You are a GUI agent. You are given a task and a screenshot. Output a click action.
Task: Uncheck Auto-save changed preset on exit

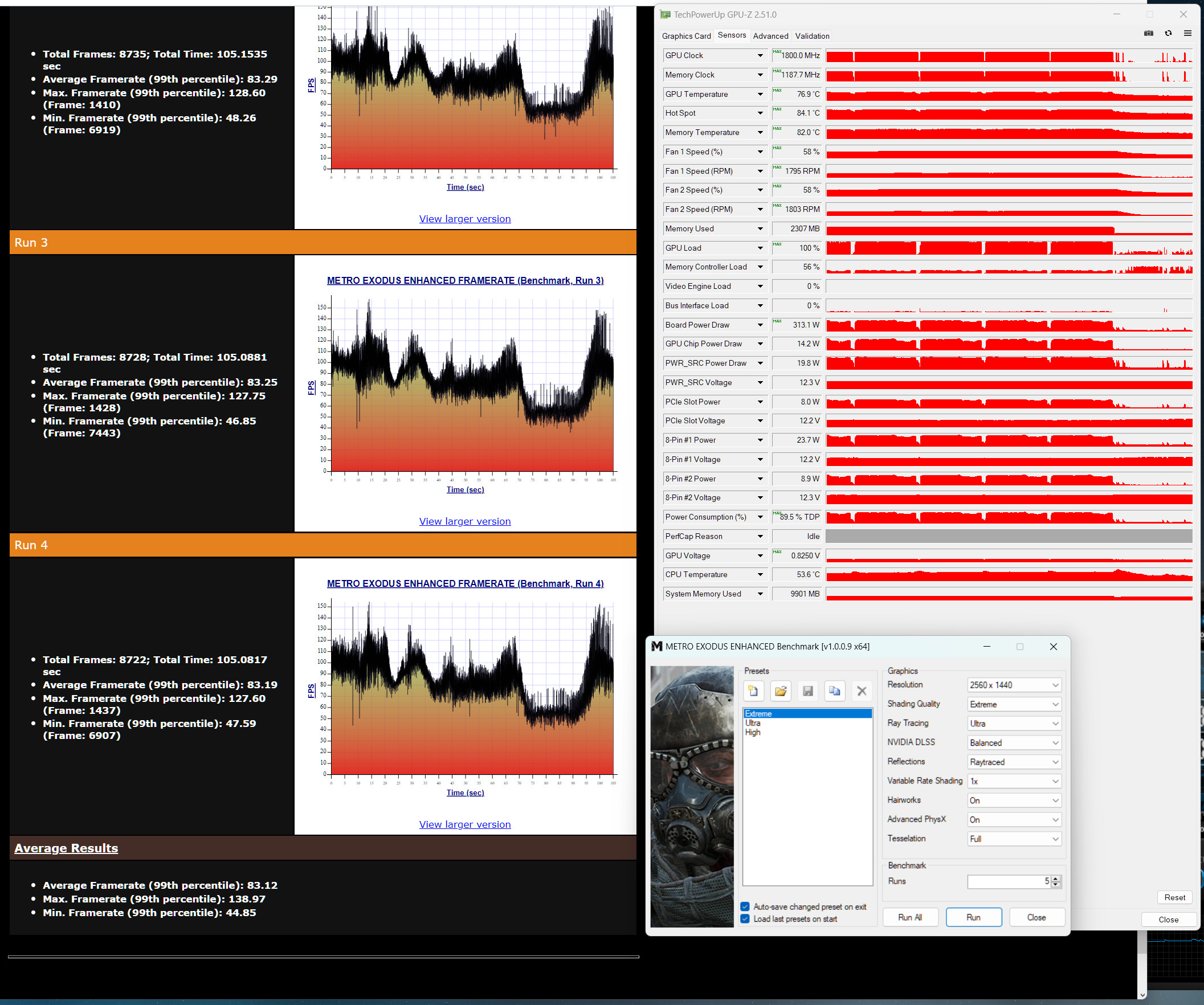click(x=745, y=906)
